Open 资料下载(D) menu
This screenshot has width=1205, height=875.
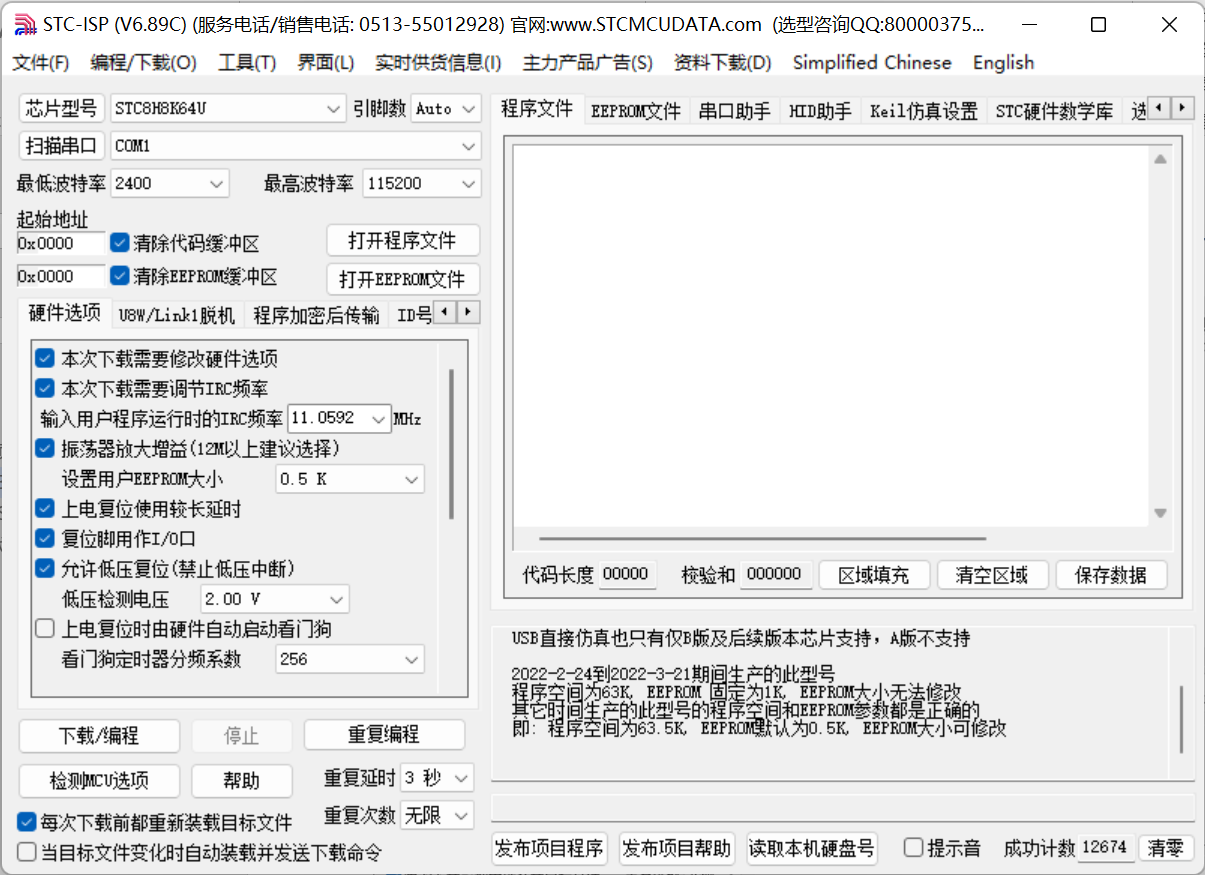[723, 63]
